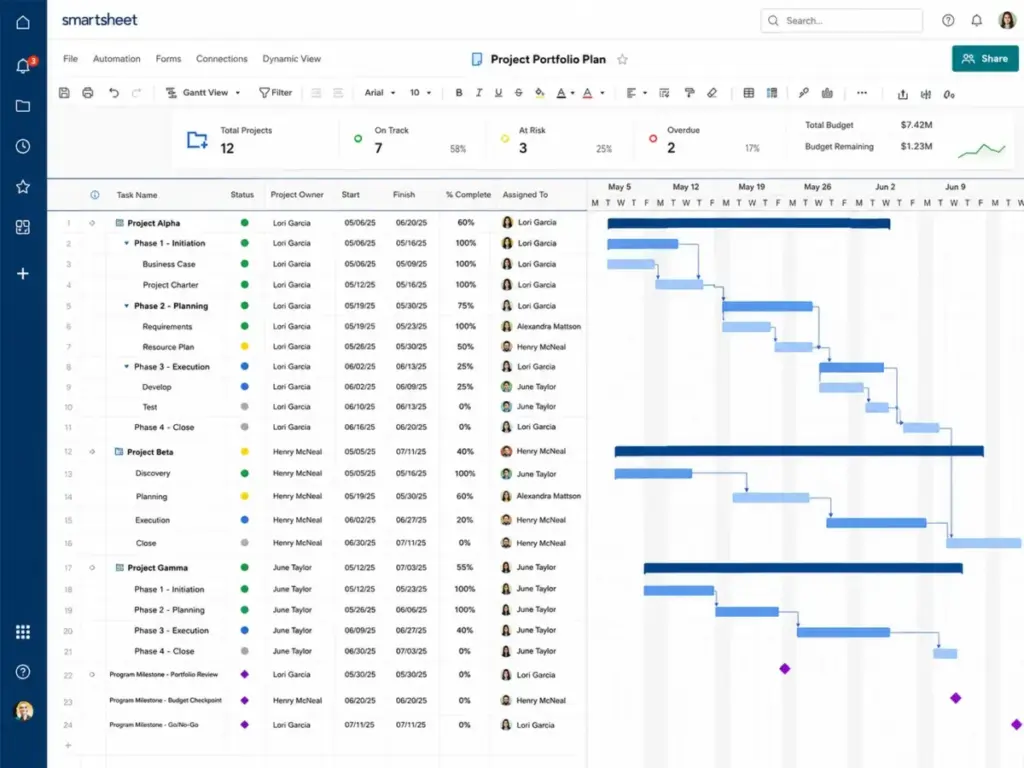The height and width of the screenshot is (768, 1024).
Task: Open the Gantt View dropdown
Action: click(x=203, y=93)
